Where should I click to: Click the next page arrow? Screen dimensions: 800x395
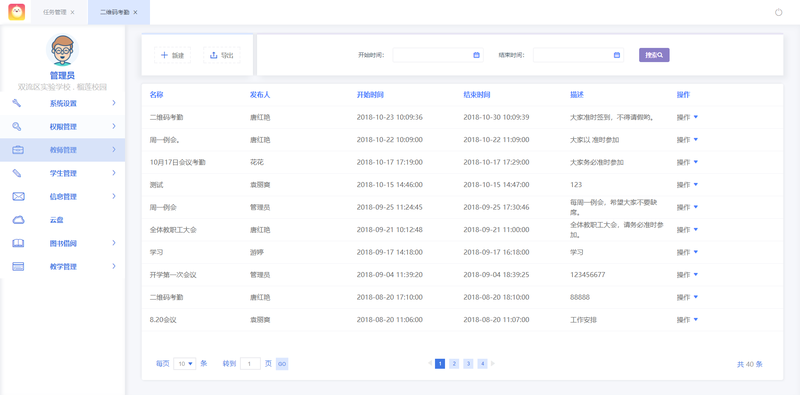(x=493, y=364)
